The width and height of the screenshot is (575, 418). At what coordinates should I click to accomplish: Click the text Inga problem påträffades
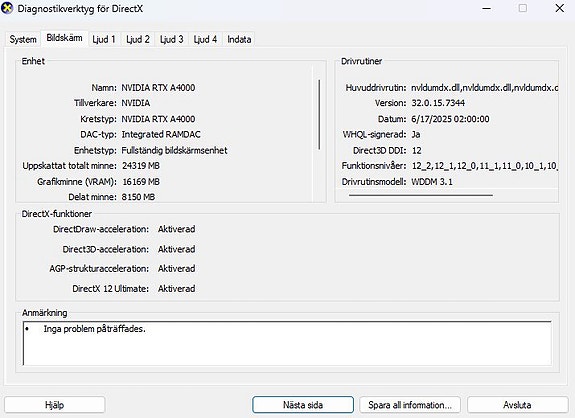click(x=95, y=329)
